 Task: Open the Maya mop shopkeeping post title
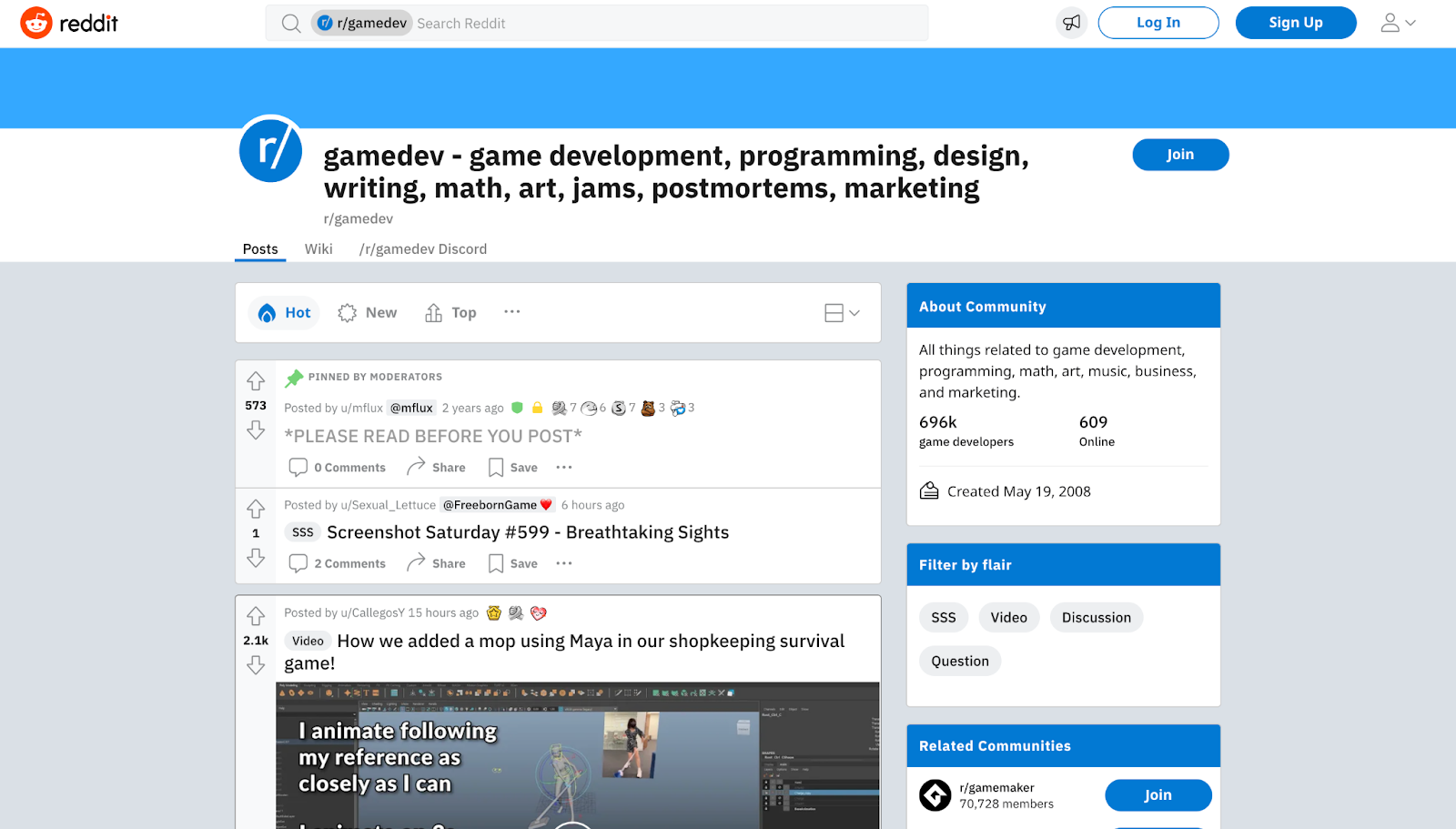point(564,652)
